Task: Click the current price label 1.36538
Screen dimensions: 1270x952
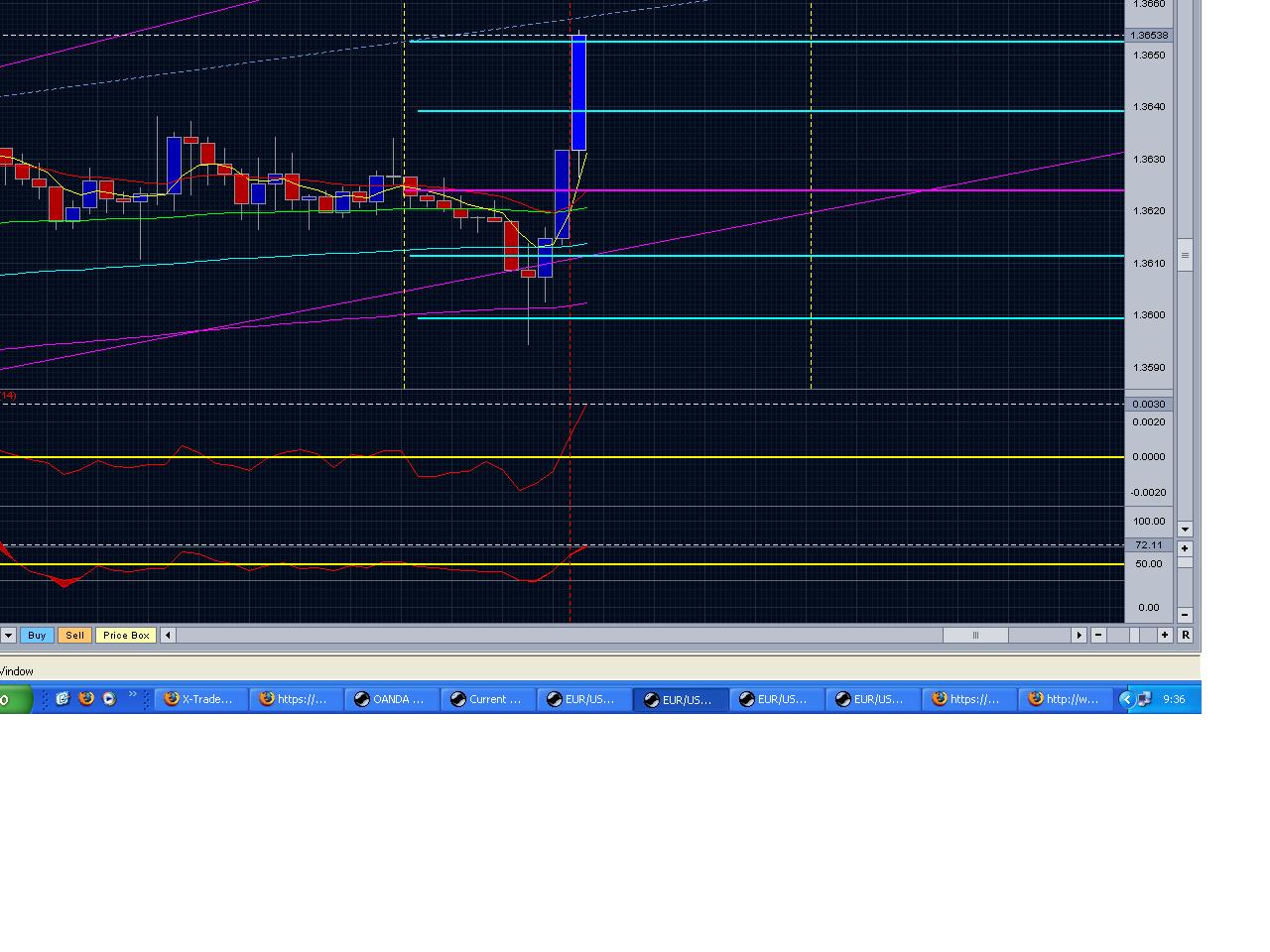Action: point(1150,35)
